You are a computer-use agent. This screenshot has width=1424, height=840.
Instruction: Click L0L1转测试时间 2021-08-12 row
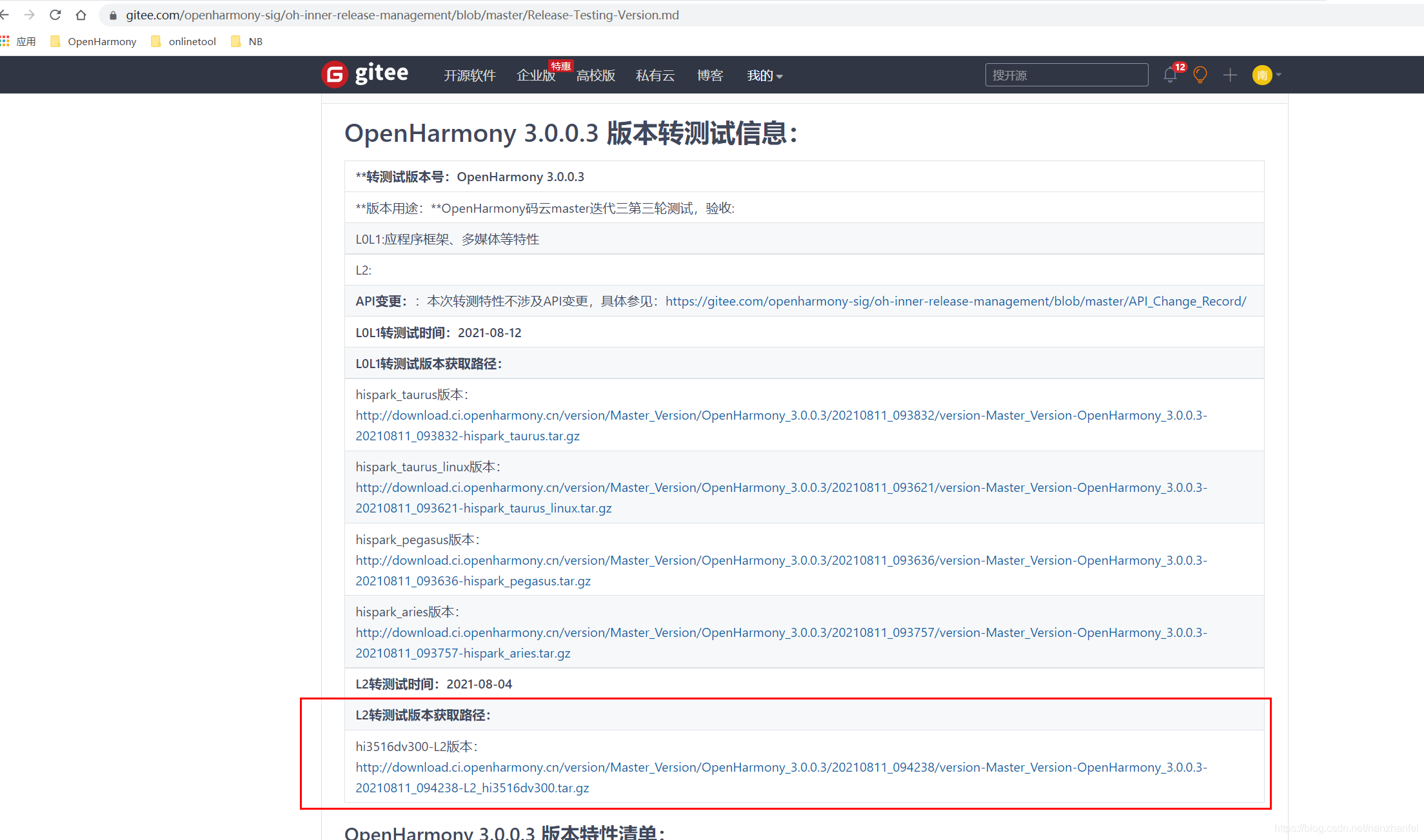coord(804,333)
